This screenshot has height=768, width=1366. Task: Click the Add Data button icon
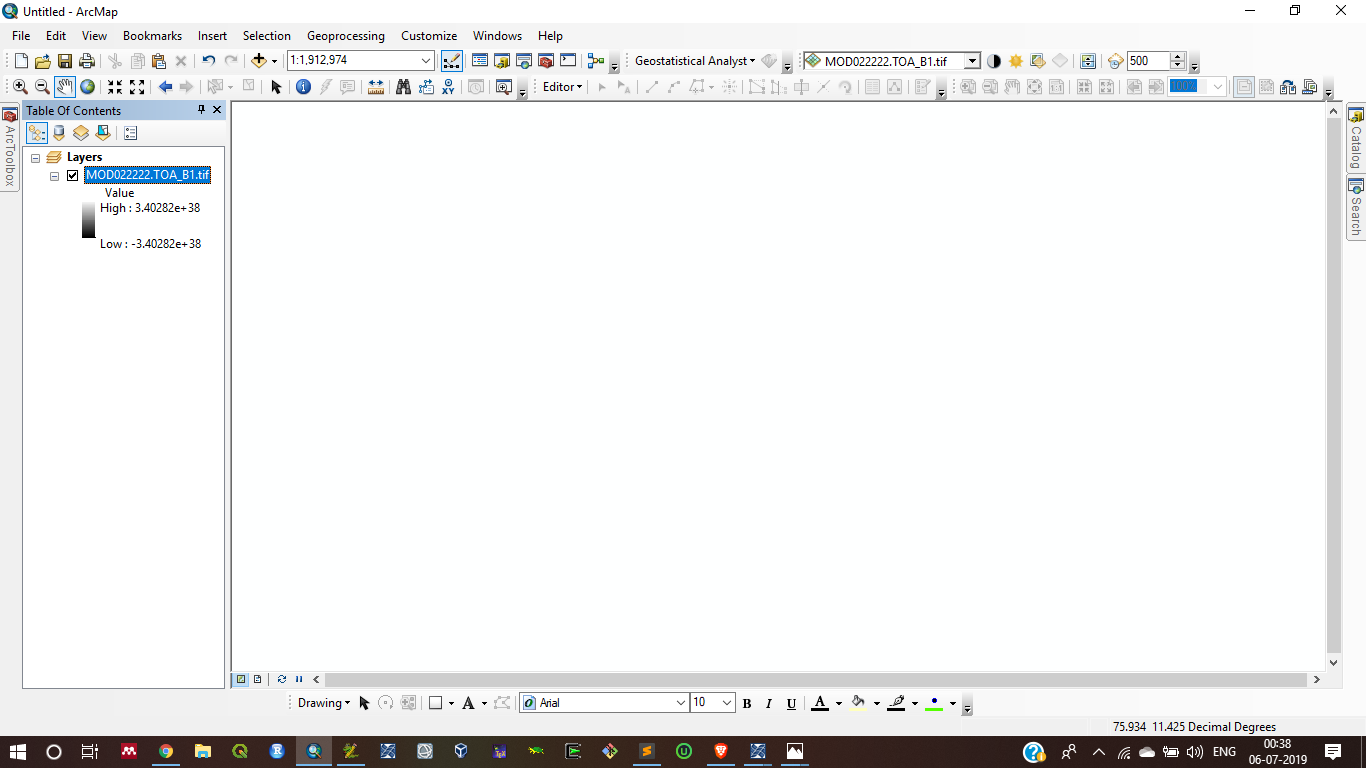(x=259, y=61)
